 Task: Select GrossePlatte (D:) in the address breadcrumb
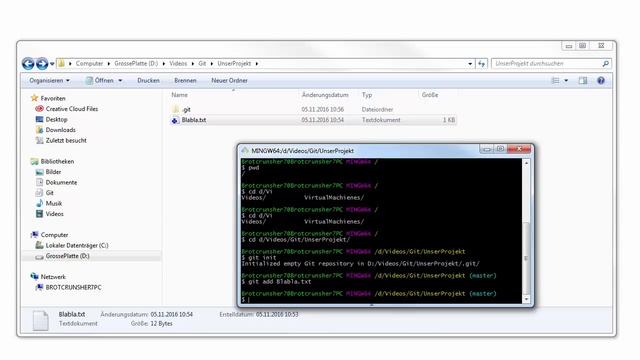point(136,64)
